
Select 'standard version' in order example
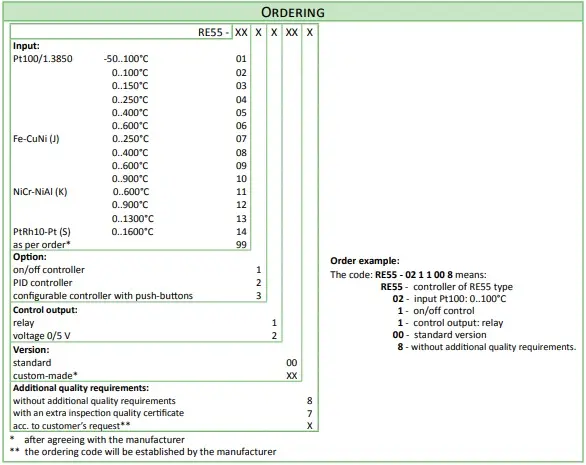450,335
